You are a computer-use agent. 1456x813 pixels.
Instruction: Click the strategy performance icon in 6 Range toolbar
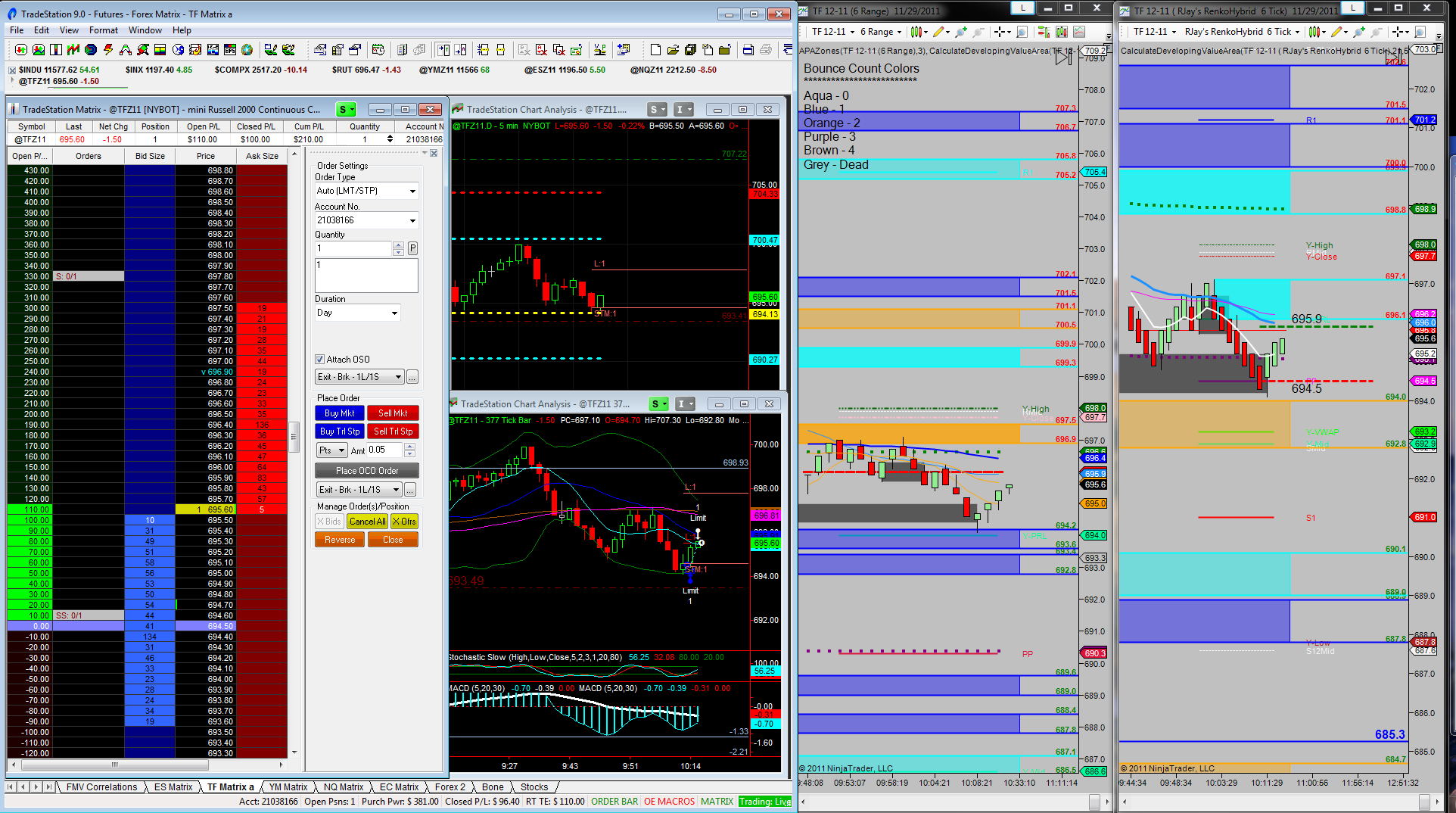(1079, 32)
